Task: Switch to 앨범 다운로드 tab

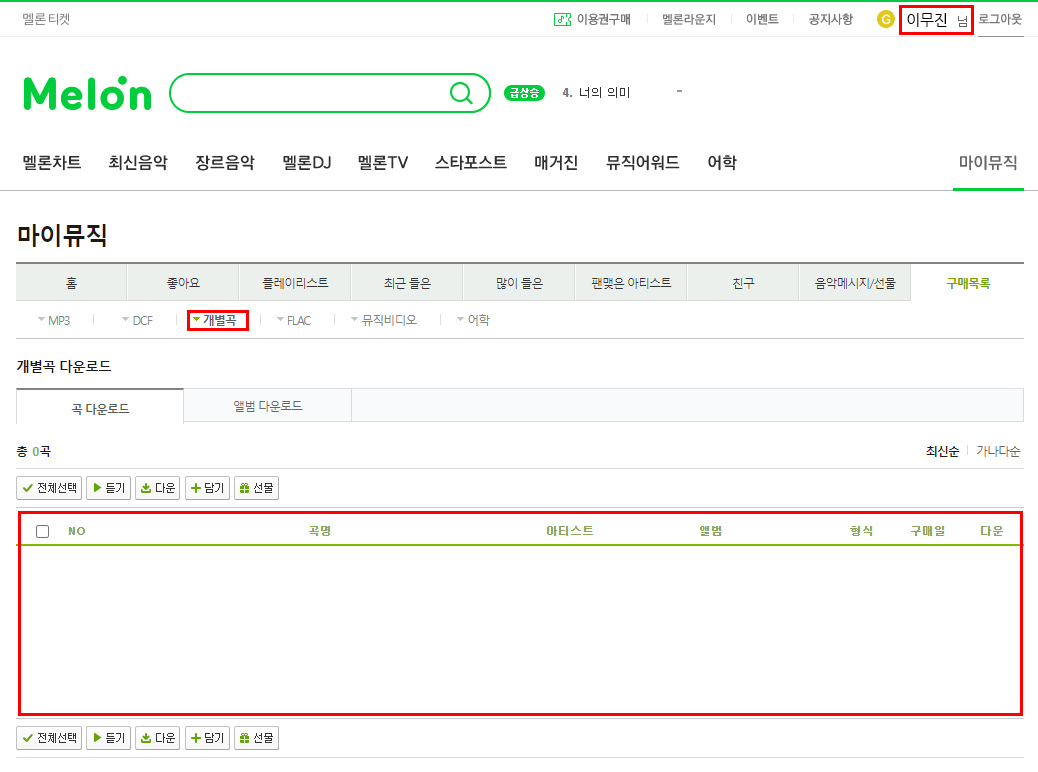Action: [x=267, y=406]
